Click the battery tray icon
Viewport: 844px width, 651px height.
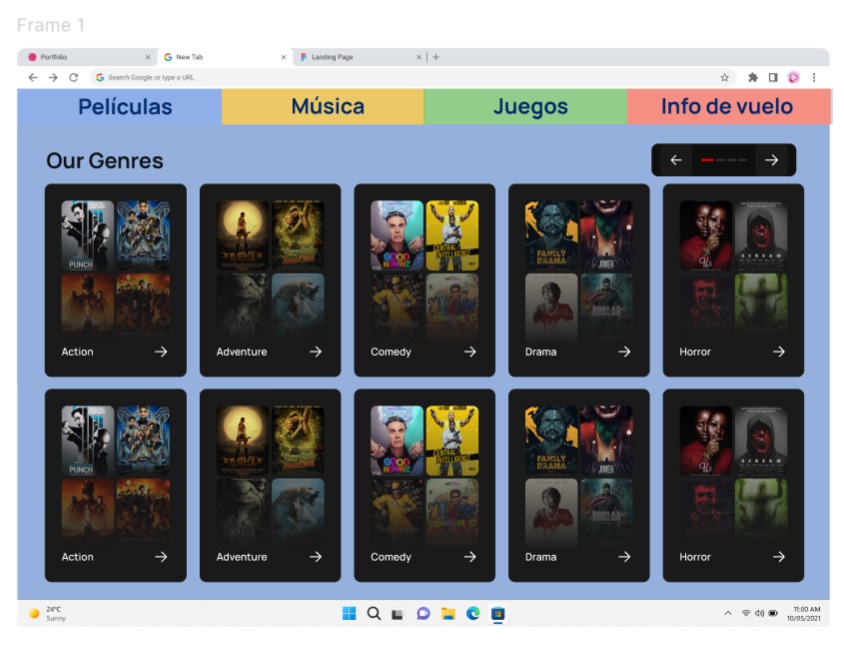(x=773, y=613)
